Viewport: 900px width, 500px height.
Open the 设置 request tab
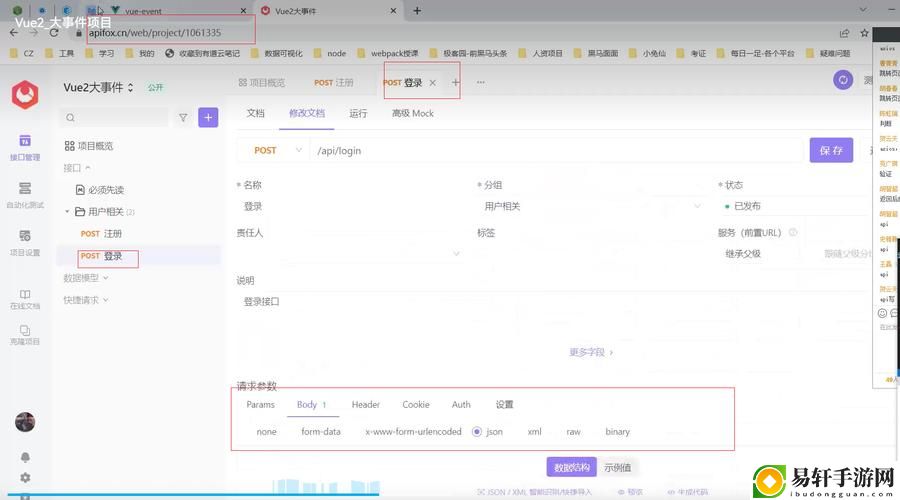[505, 405]
